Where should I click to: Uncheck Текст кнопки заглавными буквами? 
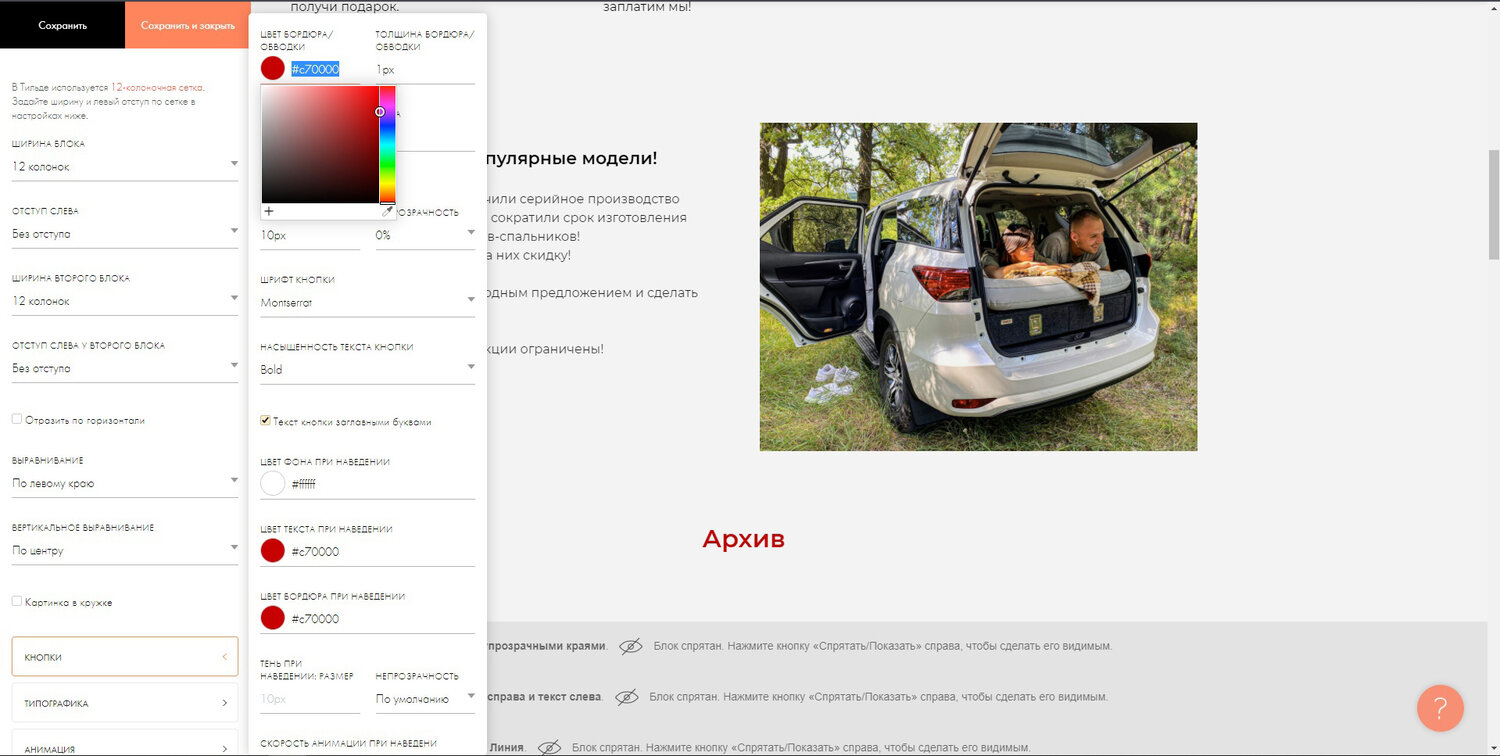[265, 421]
